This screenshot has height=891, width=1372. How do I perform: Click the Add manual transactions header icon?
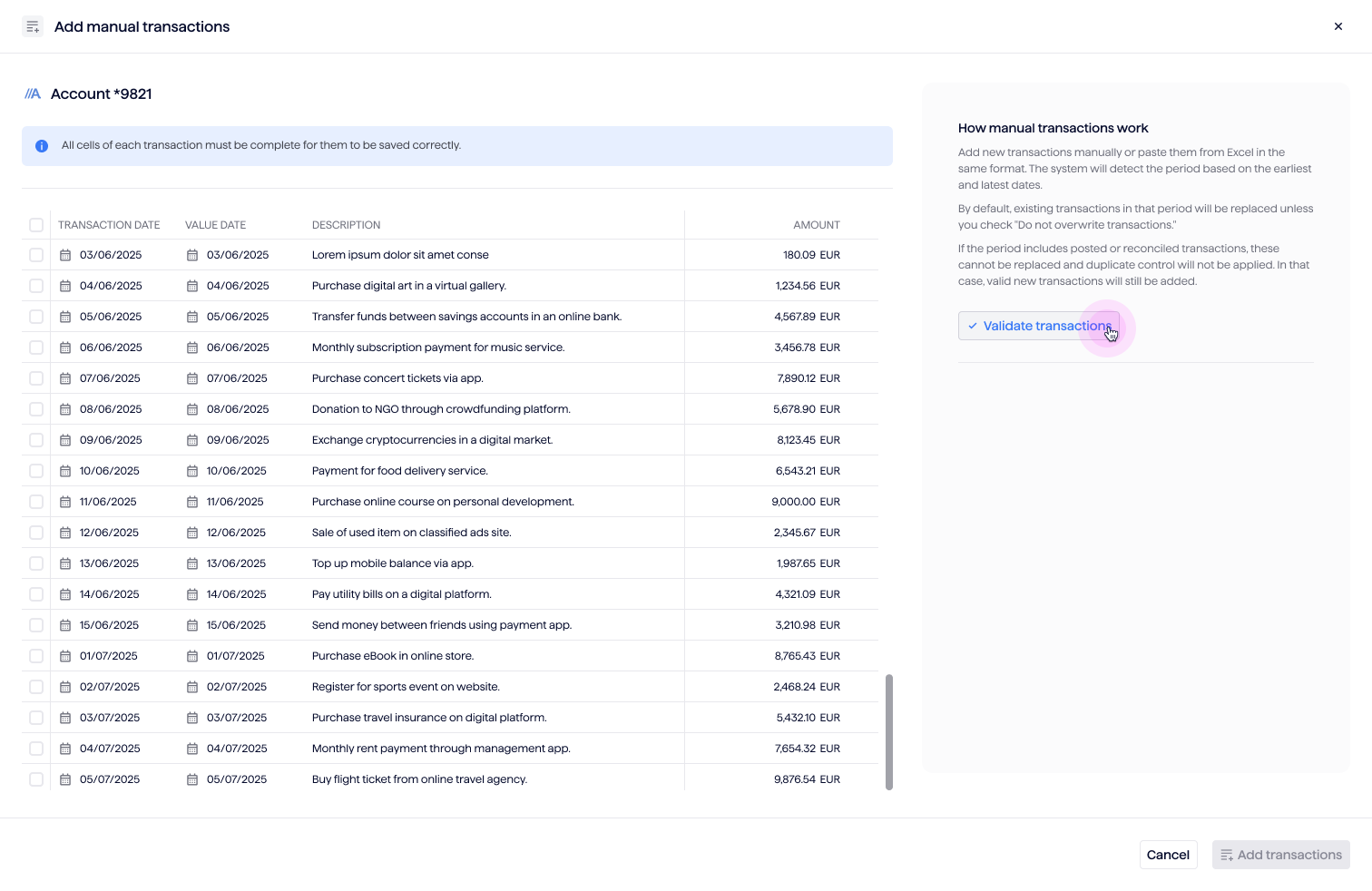tap(33, 26)
